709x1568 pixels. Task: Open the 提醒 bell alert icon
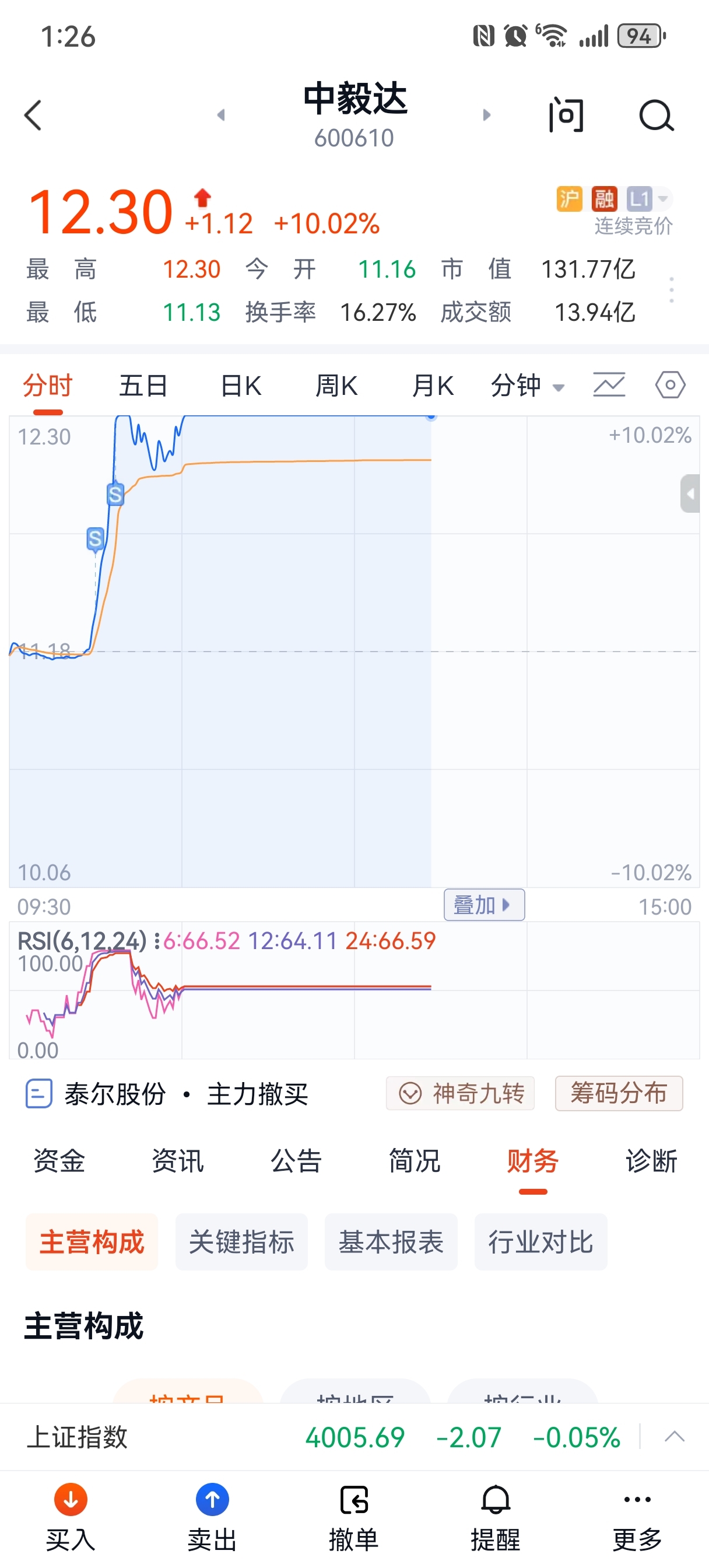click(x=496, y=1500)
